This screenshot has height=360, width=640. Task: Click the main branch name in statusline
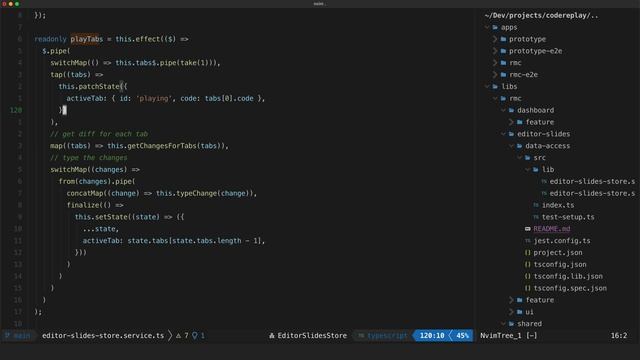[22, 336]
